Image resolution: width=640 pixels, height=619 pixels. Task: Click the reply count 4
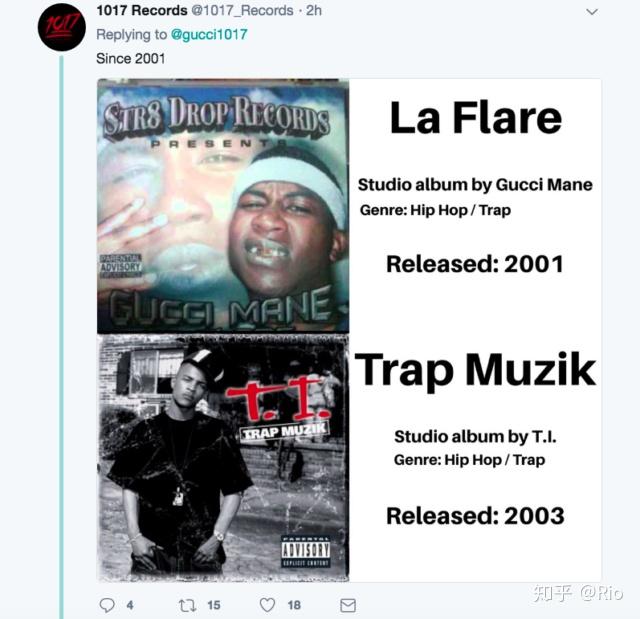[x=130, y=605]
